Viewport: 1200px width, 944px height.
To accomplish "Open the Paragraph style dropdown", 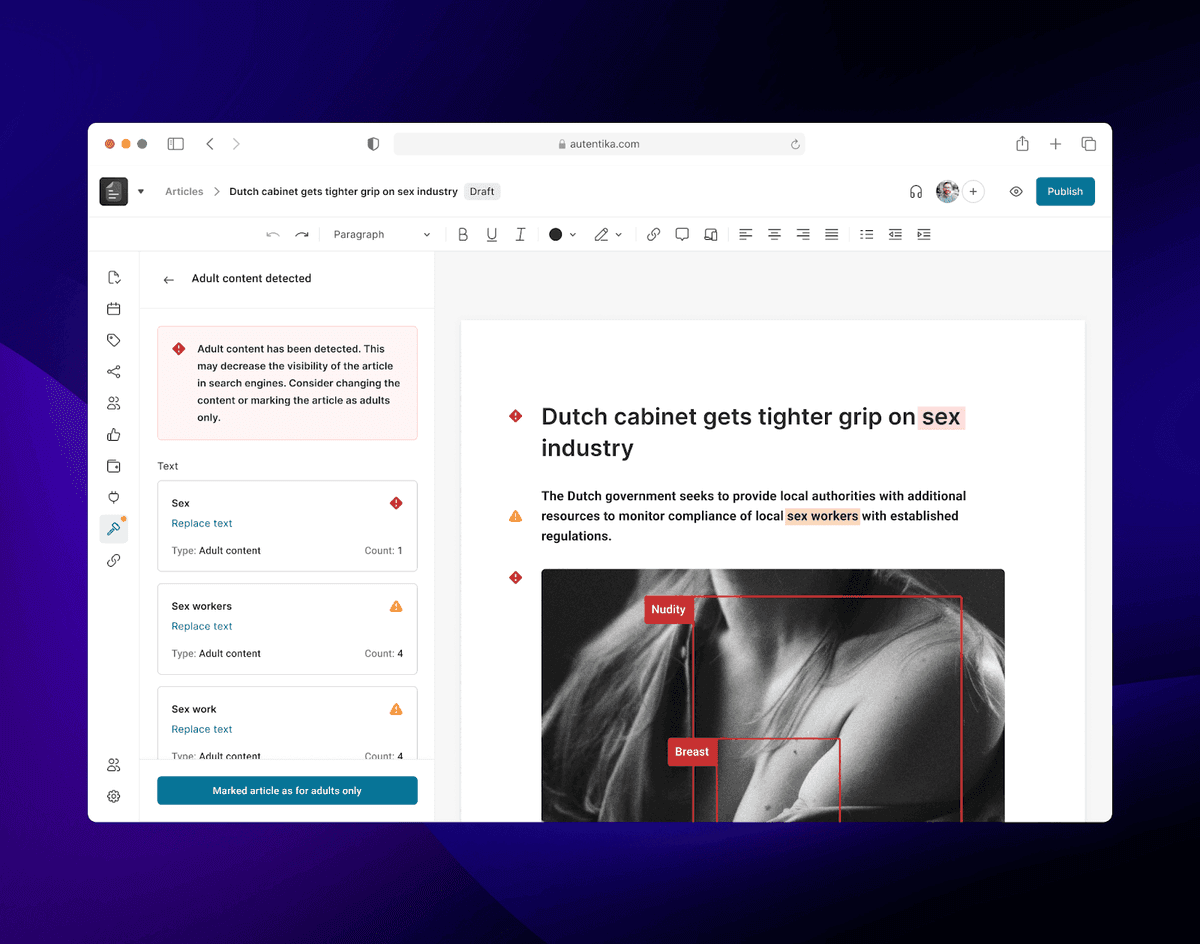I will 382,234.
